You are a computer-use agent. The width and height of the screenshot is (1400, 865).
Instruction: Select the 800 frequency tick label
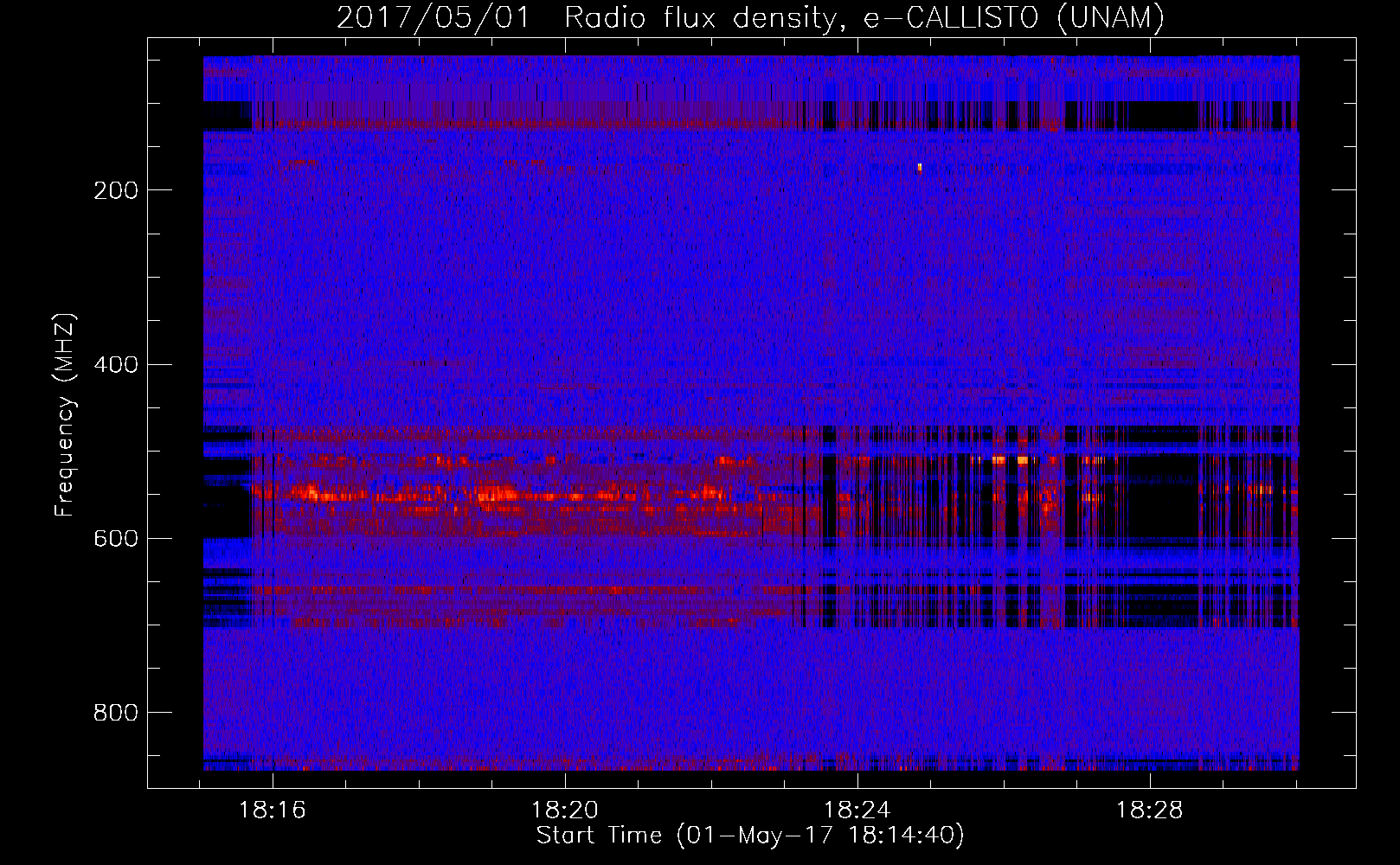pyautogui.click(x=116, y=712)
